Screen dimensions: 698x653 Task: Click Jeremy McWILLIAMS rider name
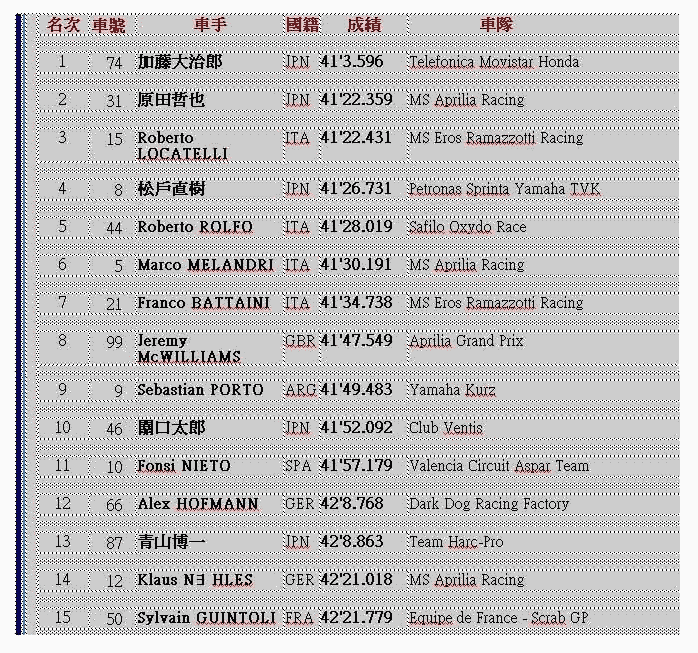pyautogui.click(x=189, y=349)
